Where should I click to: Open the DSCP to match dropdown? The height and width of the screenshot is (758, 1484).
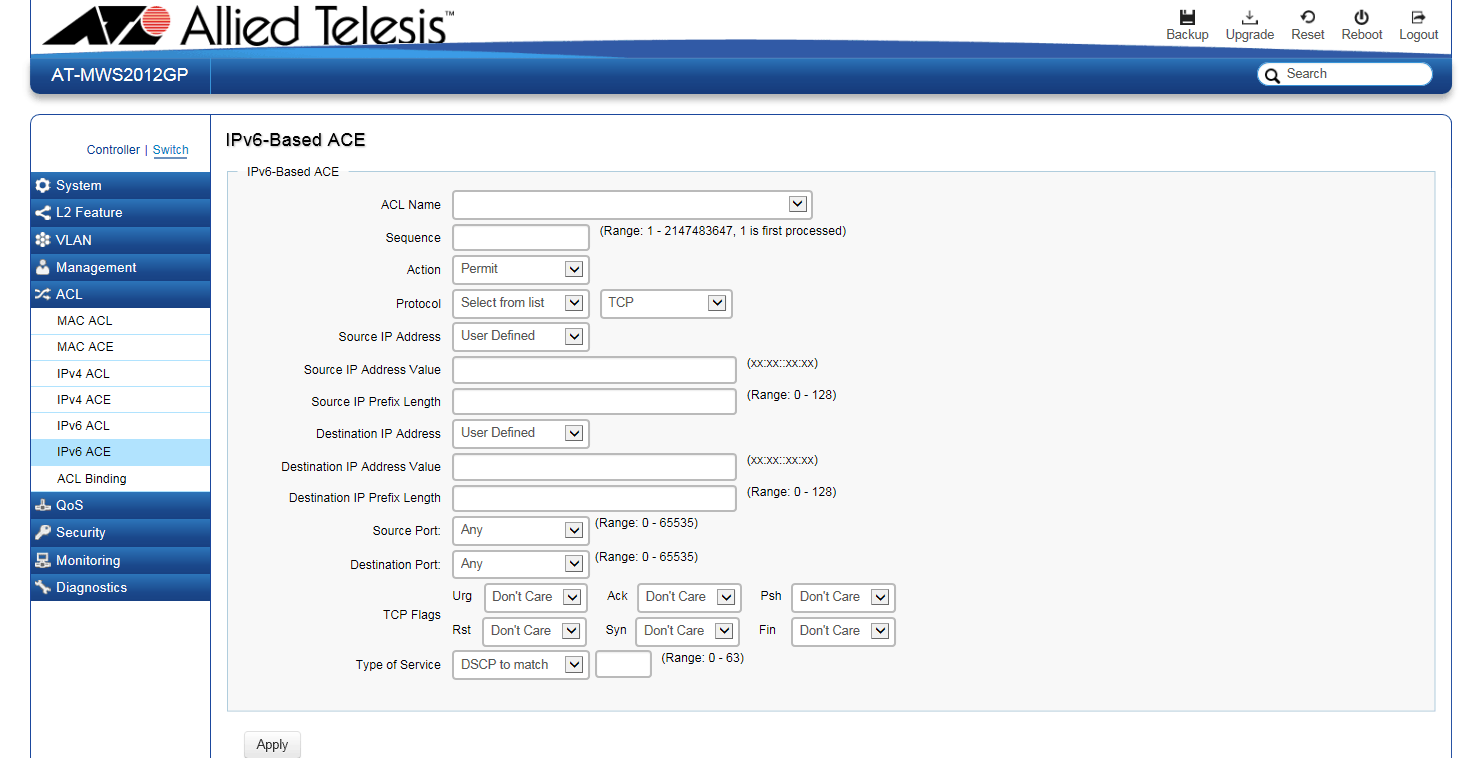click(520, 665)
